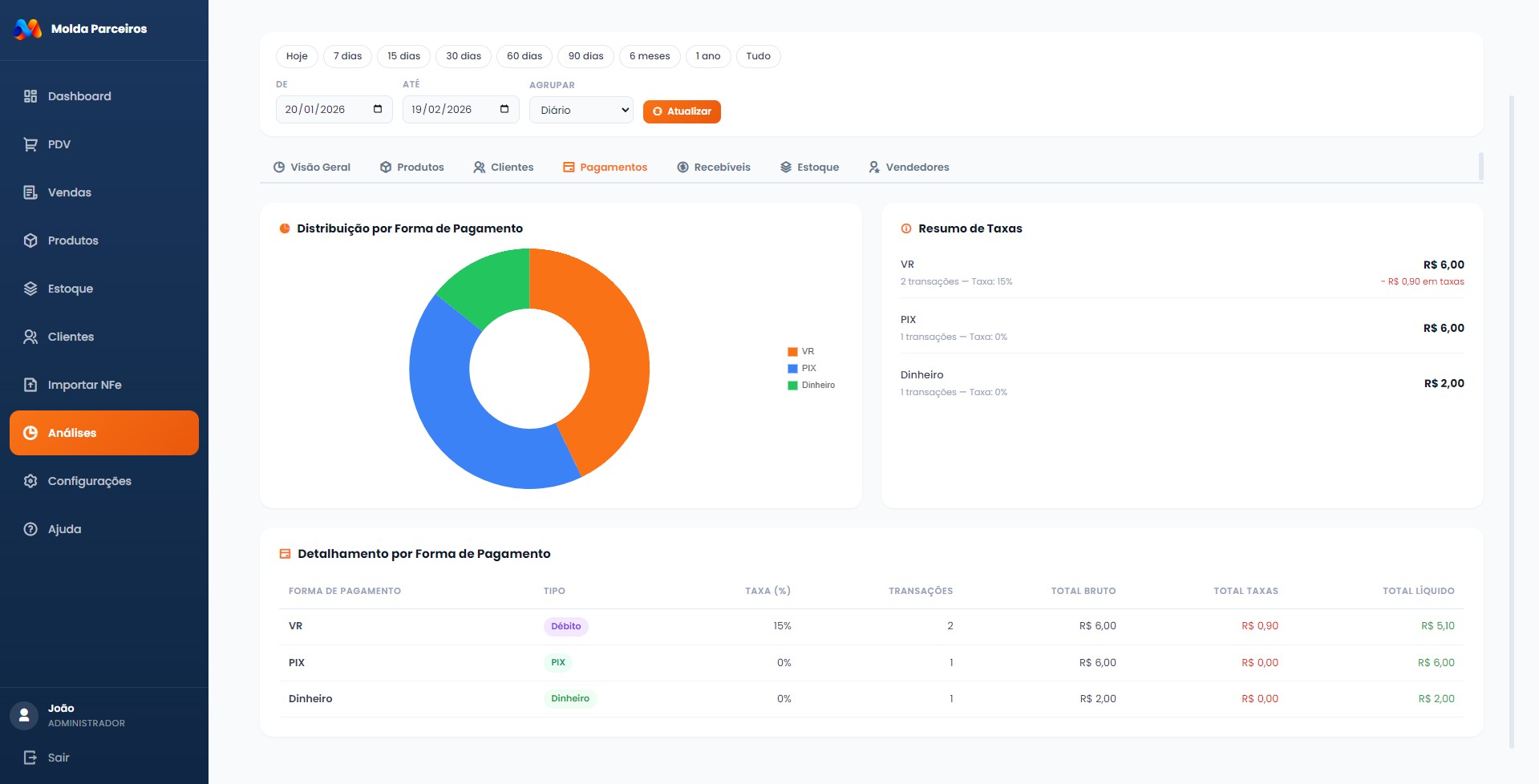Click the Ajuda question mark icon

[30, 529]
